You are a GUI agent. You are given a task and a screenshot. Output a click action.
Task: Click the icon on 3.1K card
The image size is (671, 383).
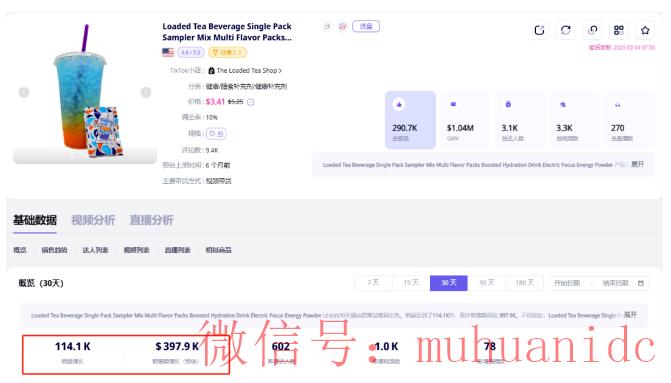(508, 104)
